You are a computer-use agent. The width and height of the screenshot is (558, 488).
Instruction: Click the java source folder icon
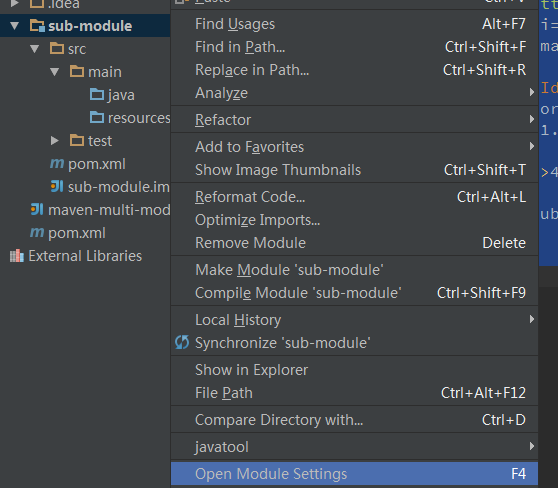coord(97,94)
